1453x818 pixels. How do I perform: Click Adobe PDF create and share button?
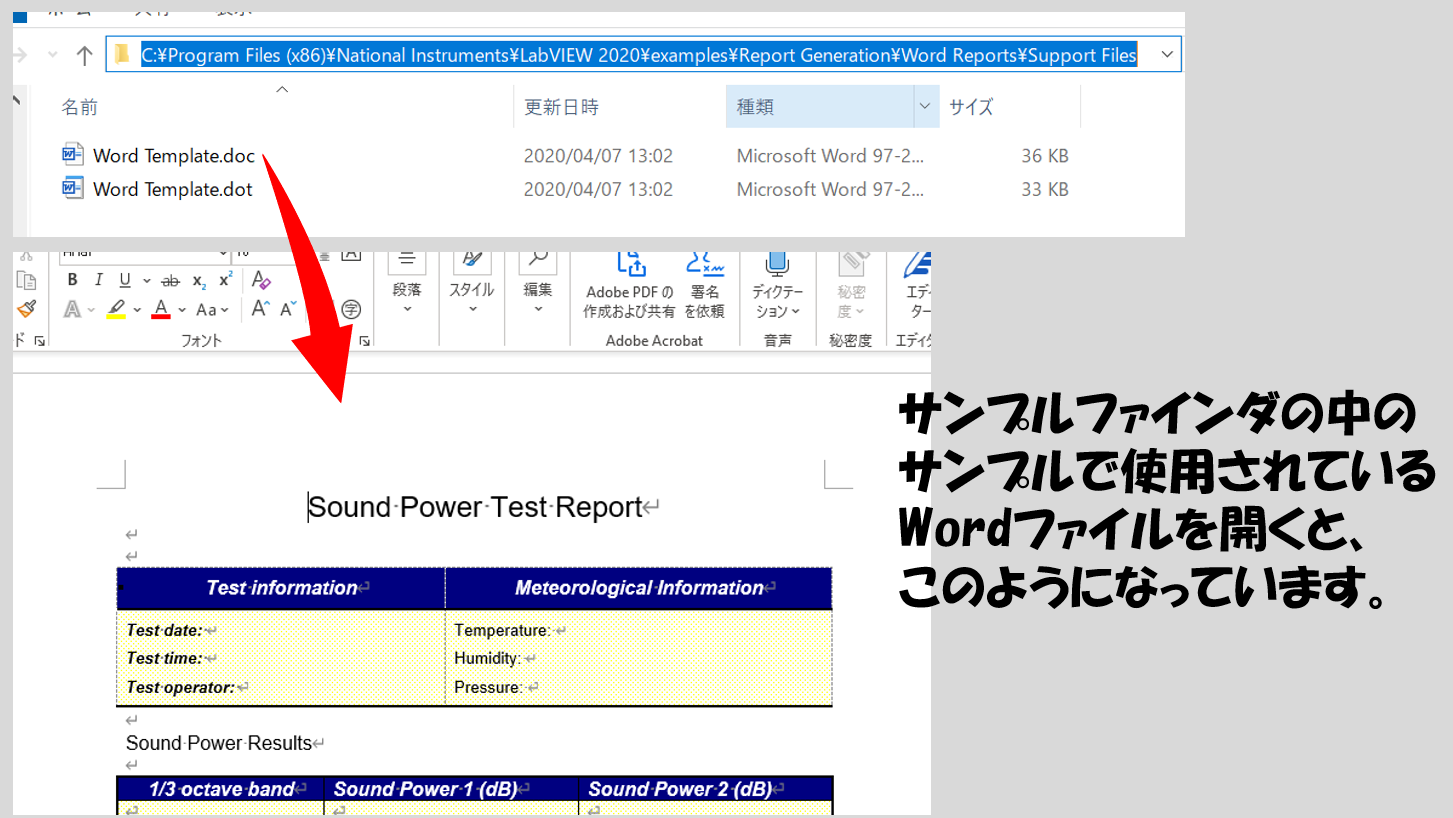click(x=630, y=286)
